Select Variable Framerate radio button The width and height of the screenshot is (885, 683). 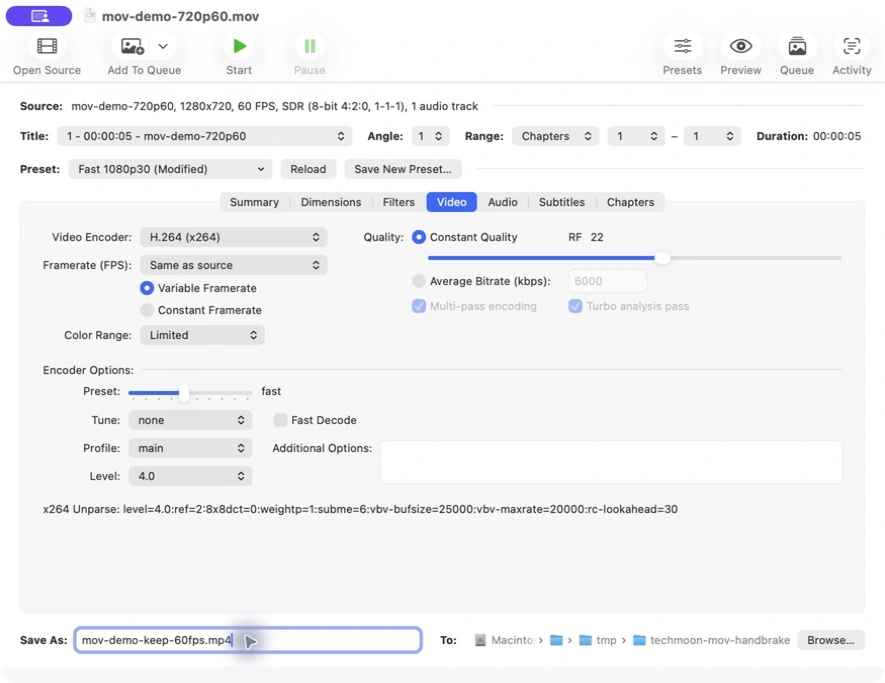coord(147,288)
